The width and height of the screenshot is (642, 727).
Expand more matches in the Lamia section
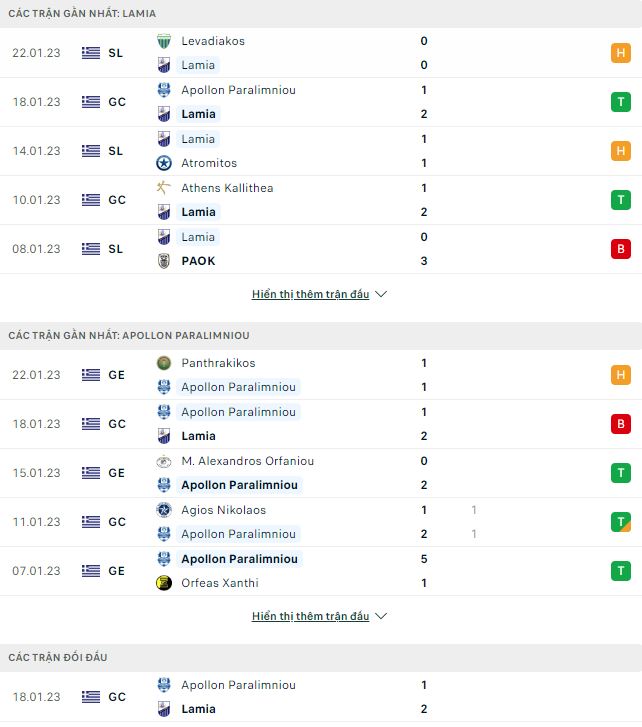[x=320, y=294]
